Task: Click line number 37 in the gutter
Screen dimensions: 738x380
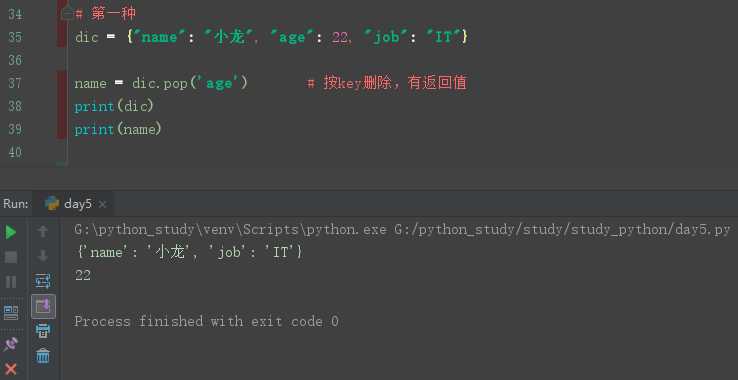Action: [x=15, y=83]
